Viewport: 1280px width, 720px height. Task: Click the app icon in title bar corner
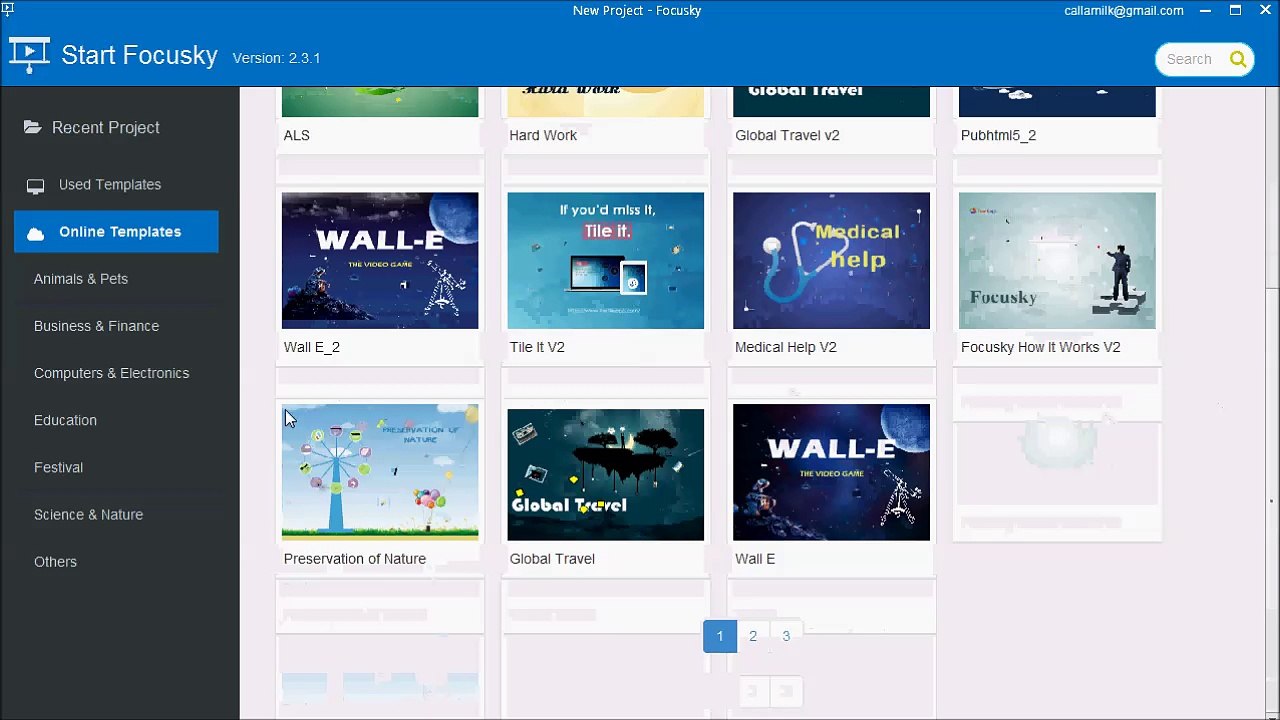coord(8,9)
